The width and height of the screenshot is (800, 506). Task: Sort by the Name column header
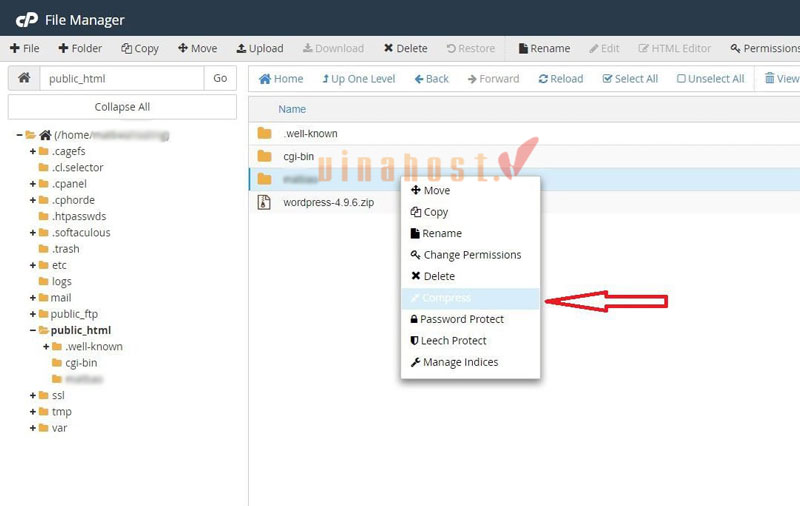292,109
